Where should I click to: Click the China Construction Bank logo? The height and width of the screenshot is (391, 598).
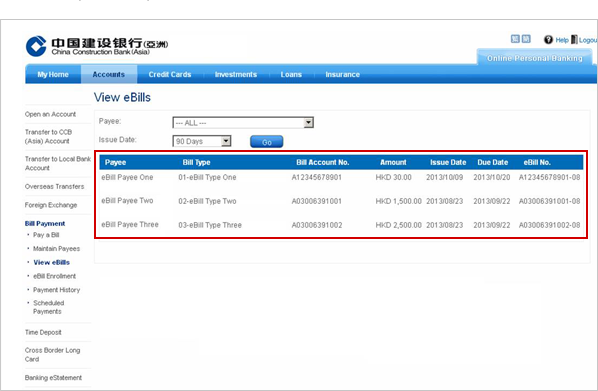click(x=97, y=46)
